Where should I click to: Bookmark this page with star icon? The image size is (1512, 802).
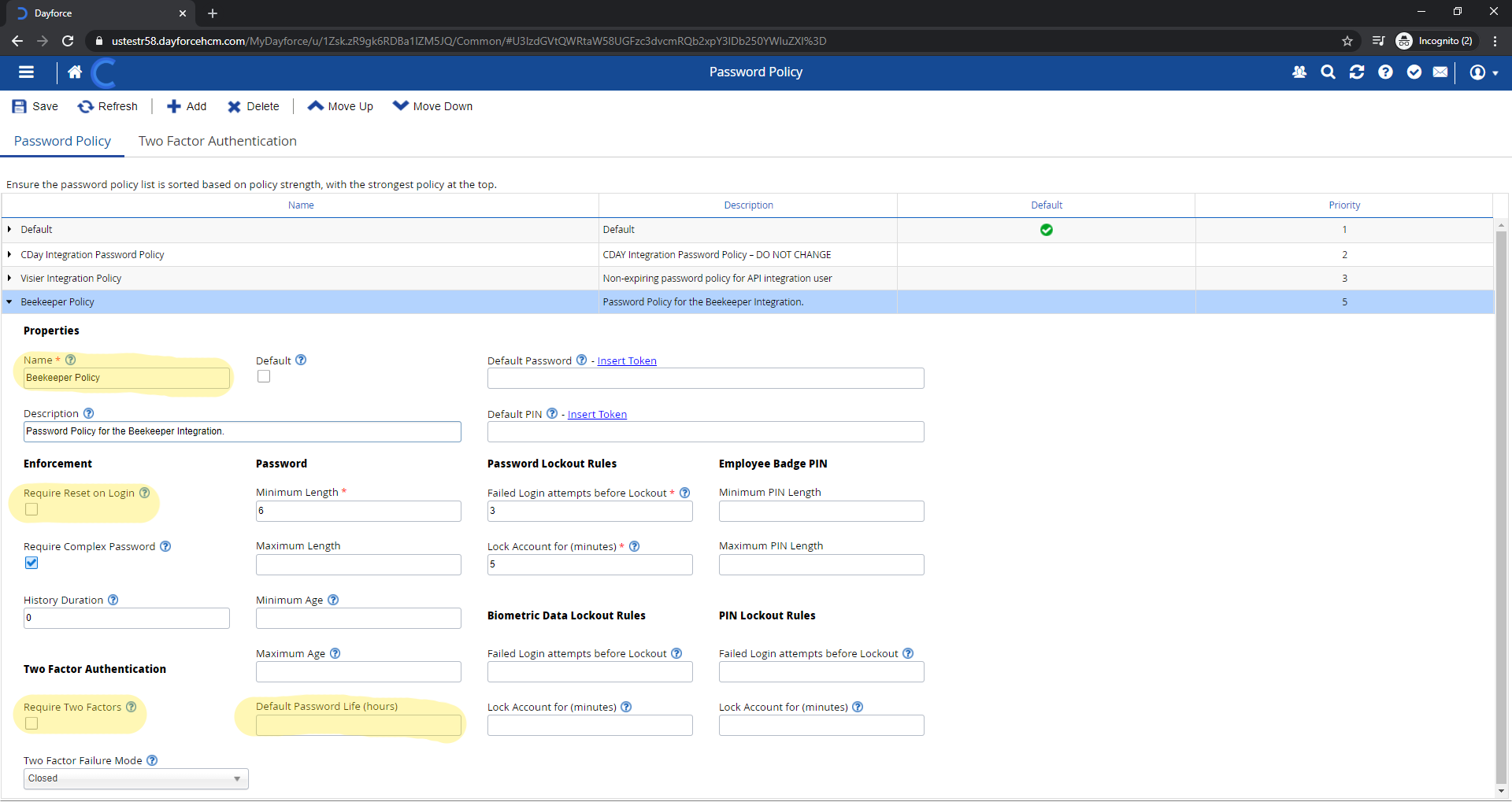(1347, 41)
